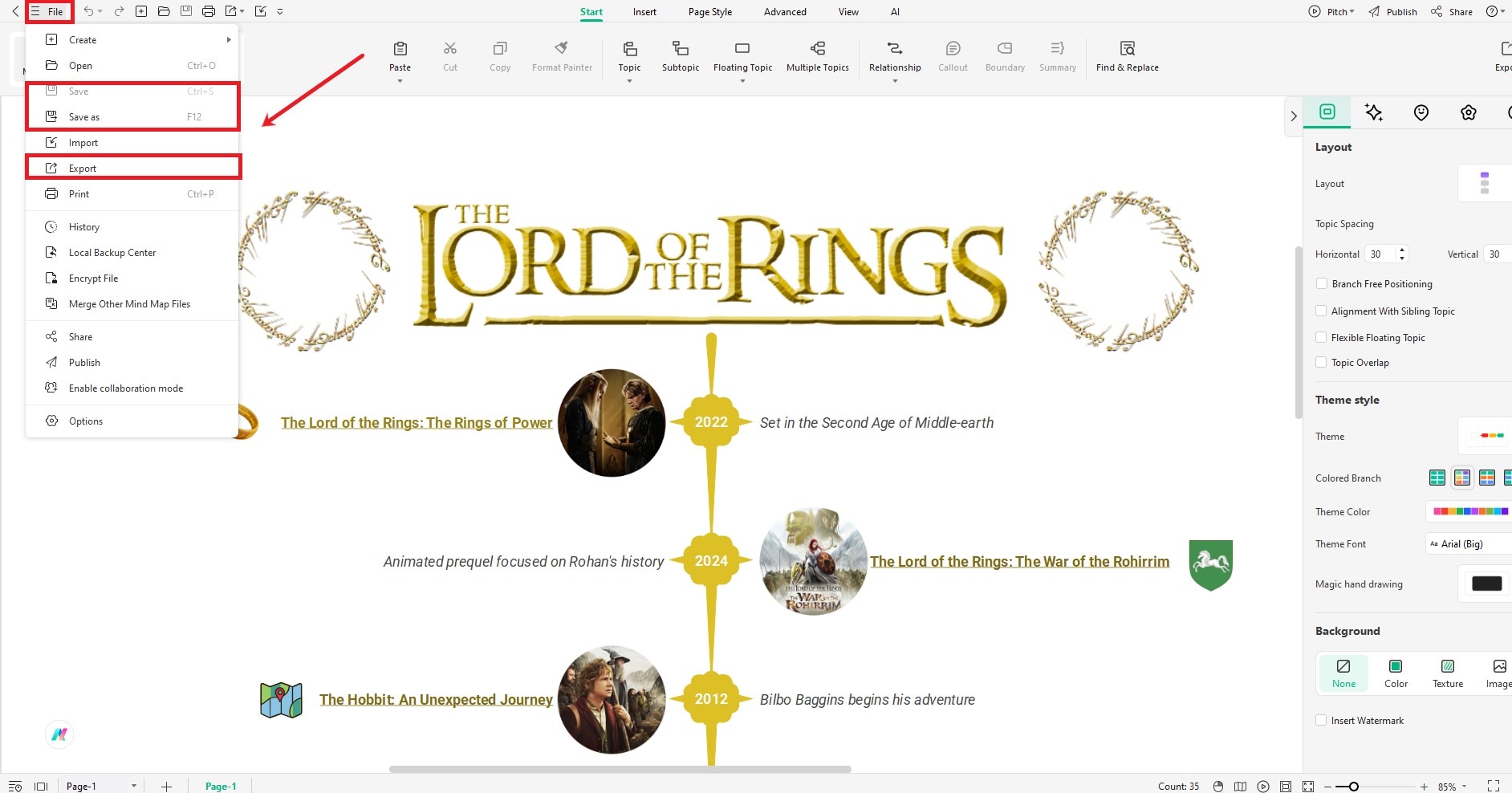
Task: Open the hexagon settings panel tab
Action: pyautogui.click(x=1468, y=112)
